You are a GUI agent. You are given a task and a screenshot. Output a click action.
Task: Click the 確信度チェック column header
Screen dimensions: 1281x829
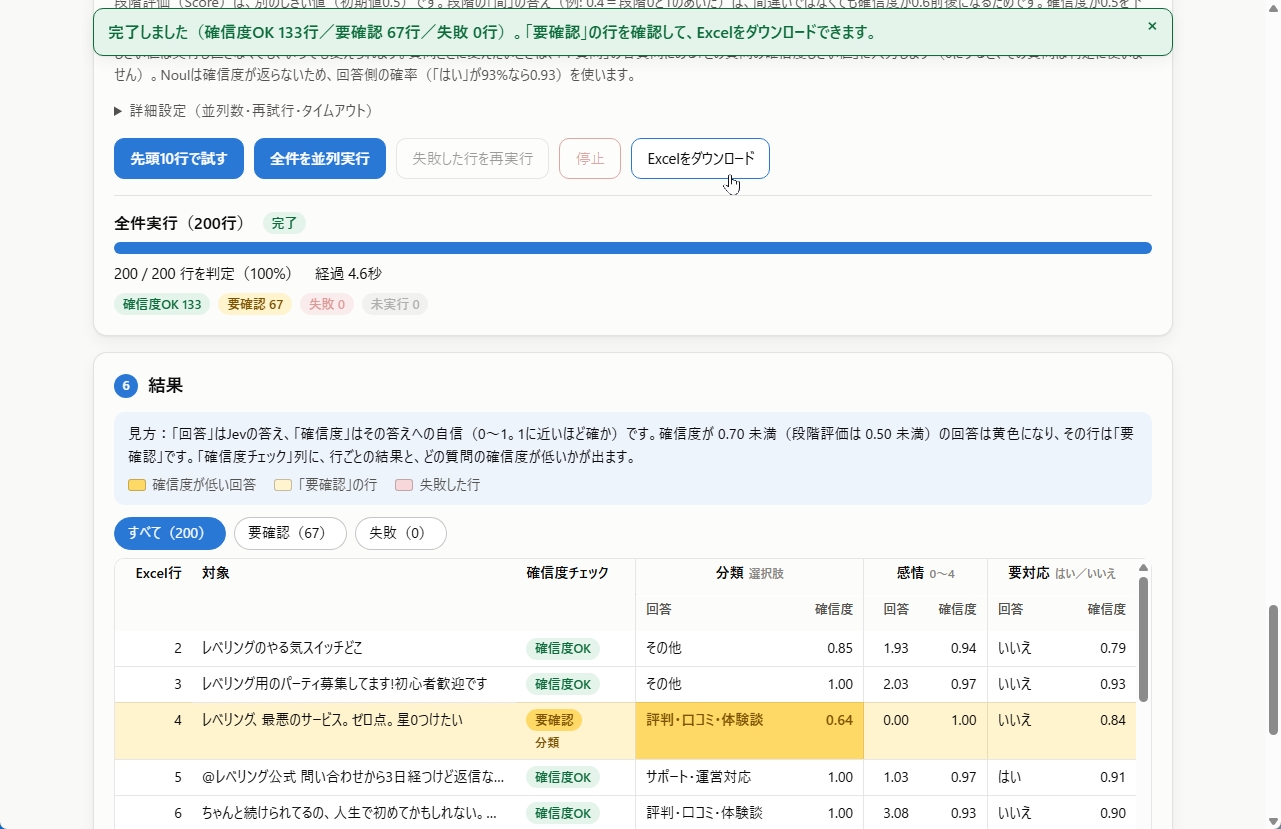pos(567,573)
